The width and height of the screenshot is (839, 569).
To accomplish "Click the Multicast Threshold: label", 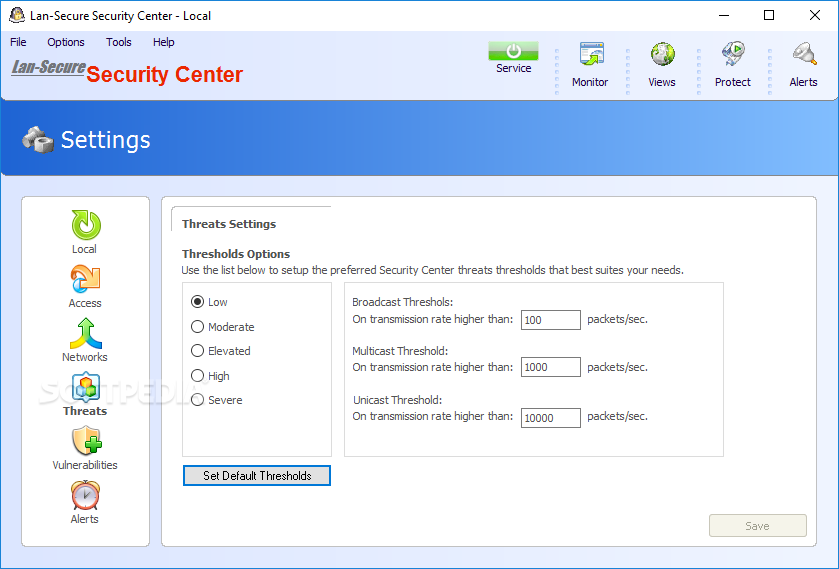I will [x=400, y=351].
